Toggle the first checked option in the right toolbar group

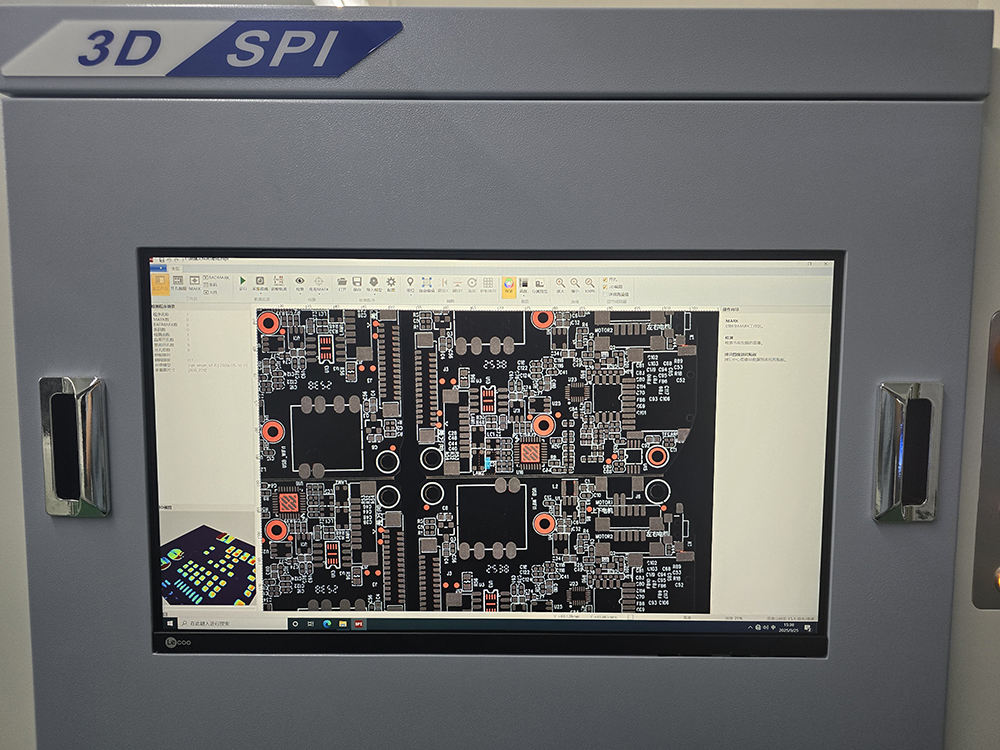[x=604, y=281]
